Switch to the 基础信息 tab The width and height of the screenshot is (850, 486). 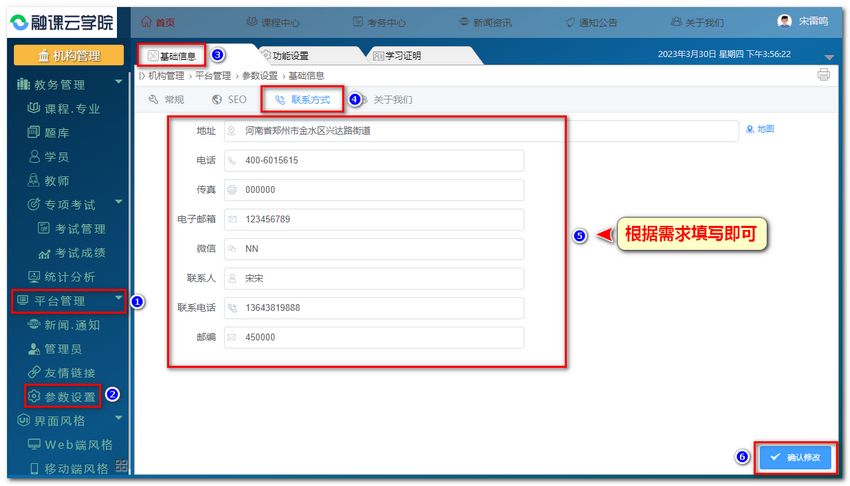coord(172,56)
